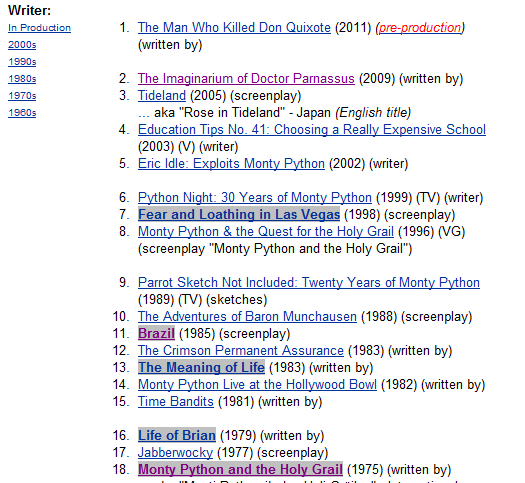Open the Time Bandits link
The image size is (525, 483).
tap(176, 401)
